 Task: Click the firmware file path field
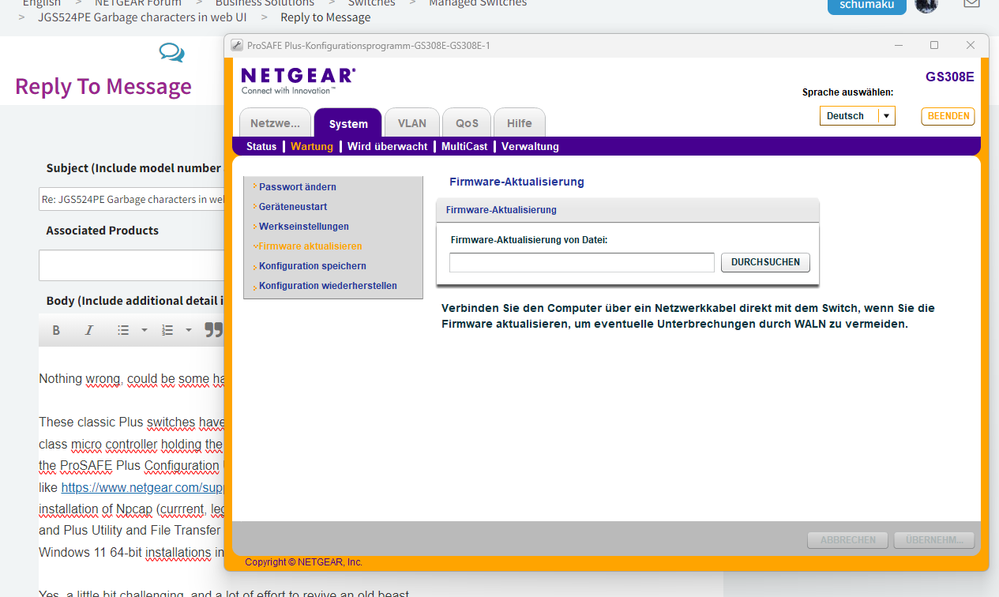click(x=582, y=262)
